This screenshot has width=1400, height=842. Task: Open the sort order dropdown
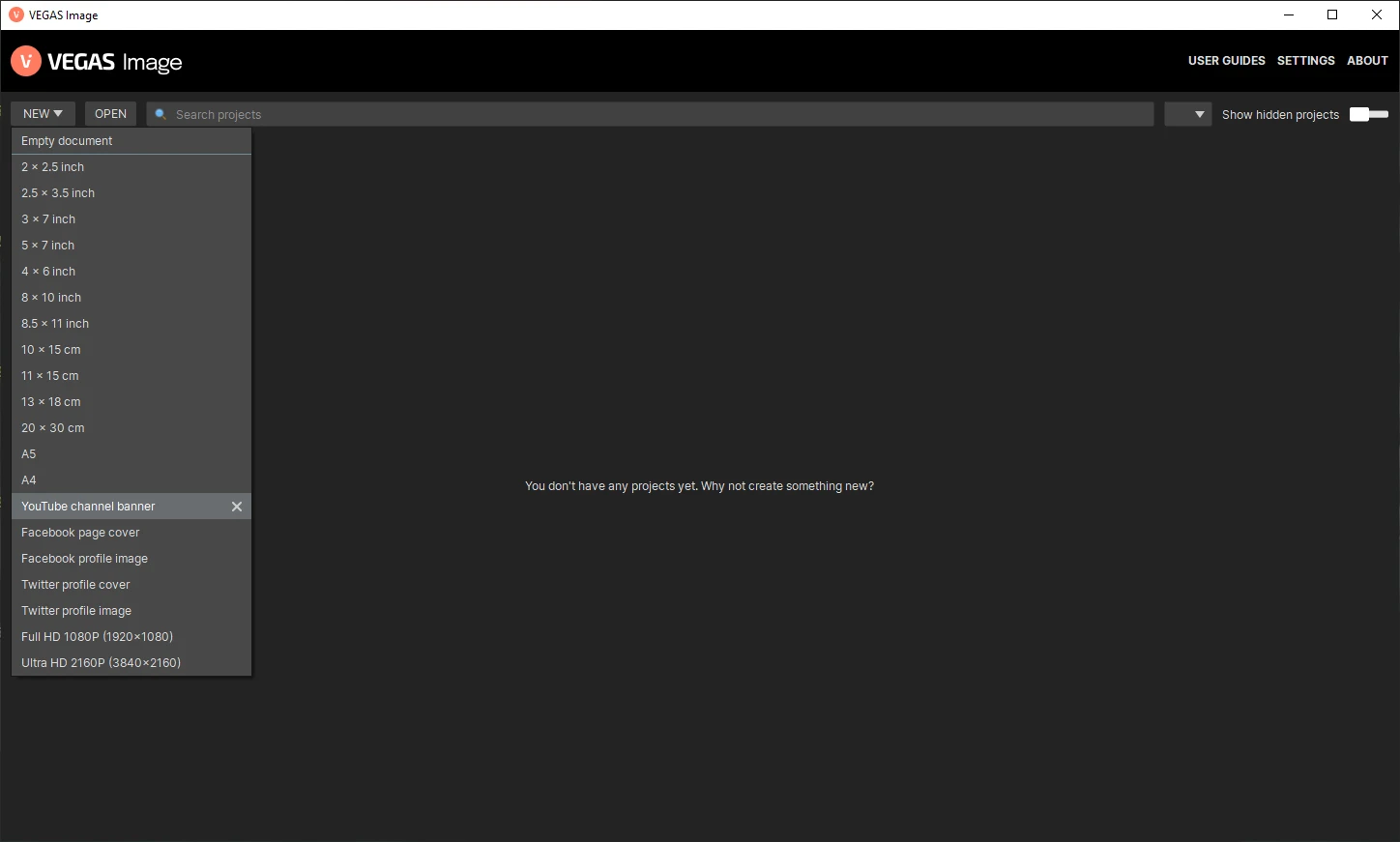pyautogui.click(x=1188, y=114)
